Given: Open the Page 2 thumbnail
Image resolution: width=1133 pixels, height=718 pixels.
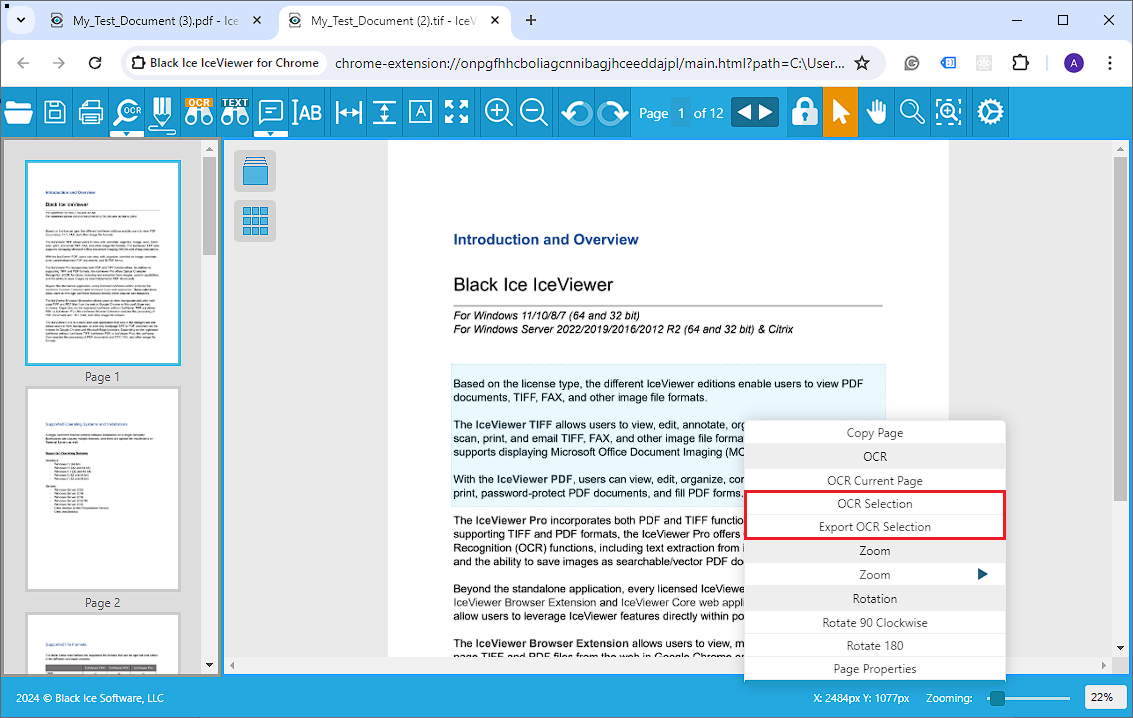Looking at the screenshot, I should point(103,489).
